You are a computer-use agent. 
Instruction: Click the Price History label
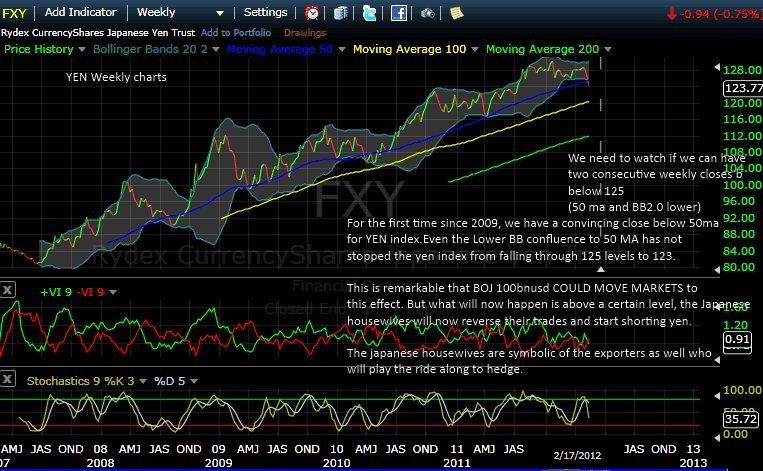click(38, 49)
